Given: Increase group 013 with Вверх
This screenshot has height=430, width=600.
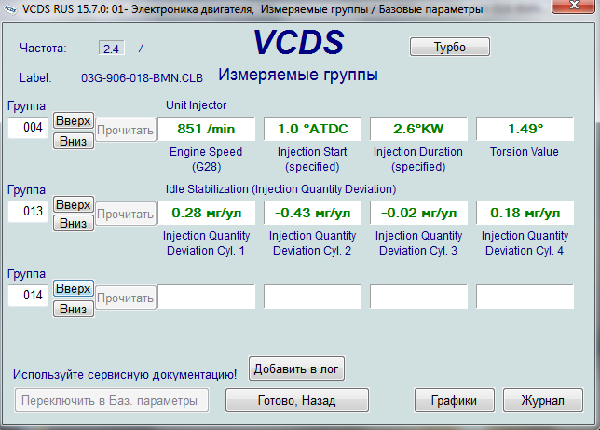Looking at the screenshot, I should pyautogui.click(x=73, y=204).
